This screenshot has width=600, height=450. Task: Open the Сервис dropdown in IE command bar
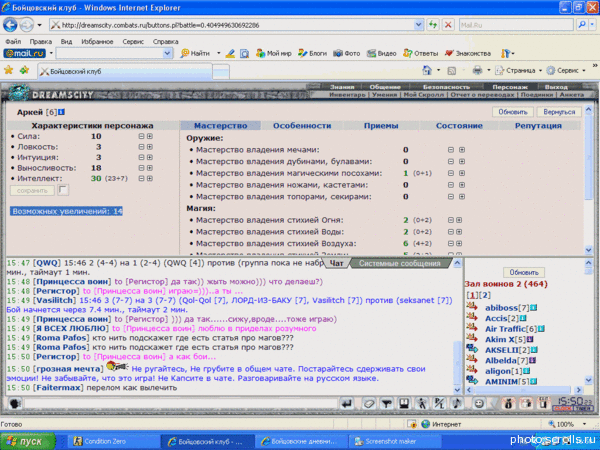tap(566, 70)
